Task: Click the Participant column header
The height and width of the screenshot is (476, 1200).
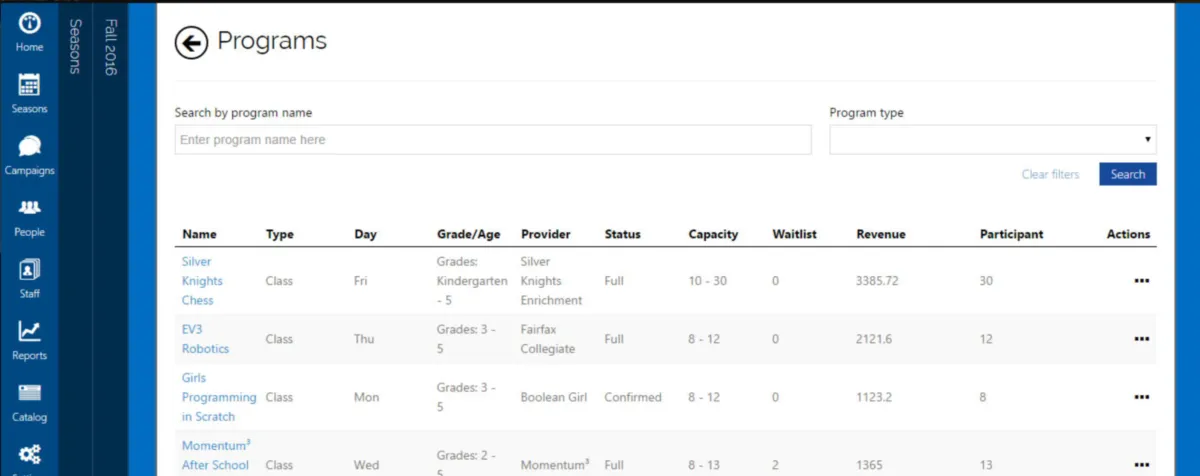Action: (x=1011, y=234)
